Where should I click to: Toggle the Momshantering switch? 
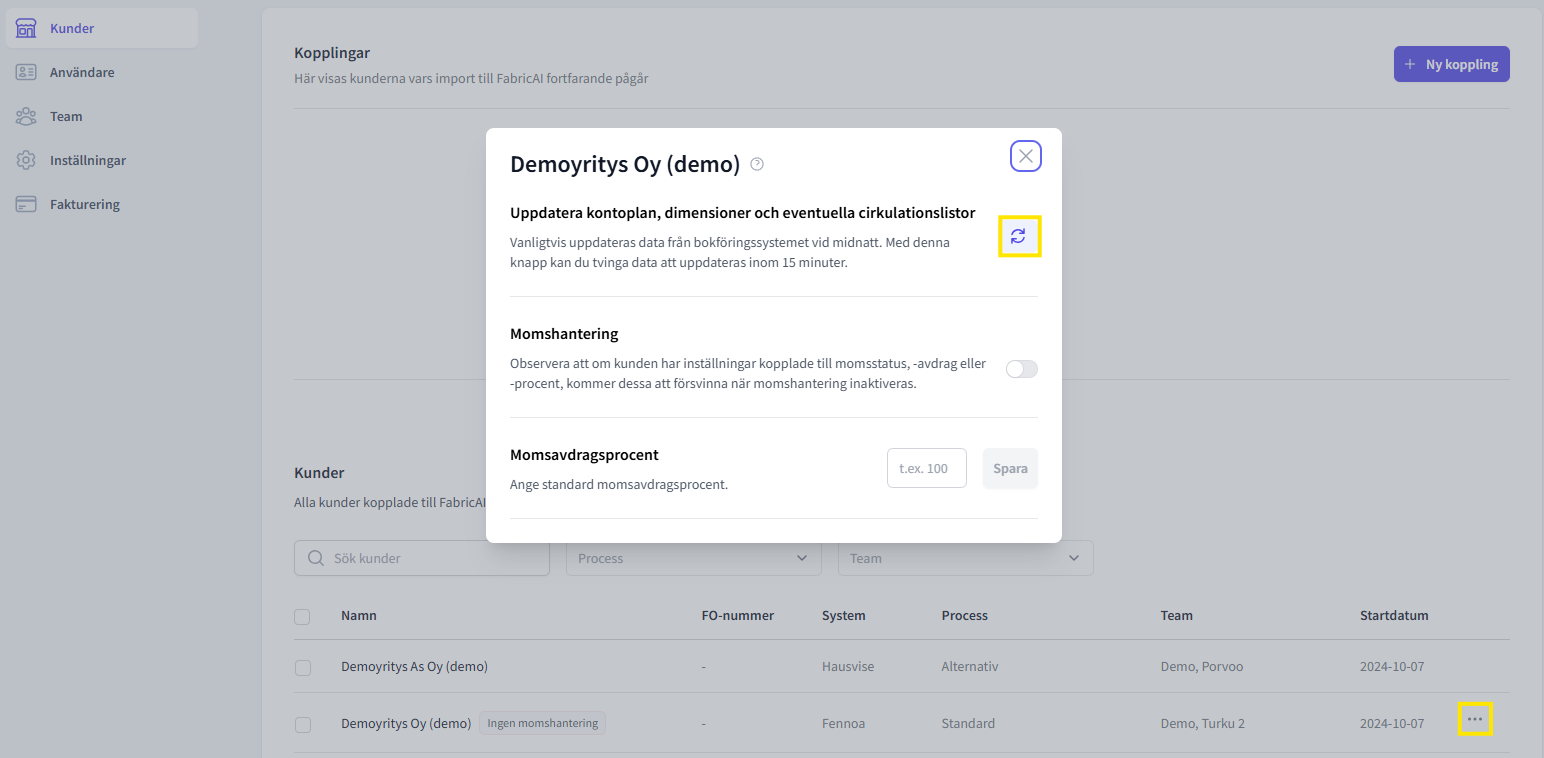tap(1021, 369)
